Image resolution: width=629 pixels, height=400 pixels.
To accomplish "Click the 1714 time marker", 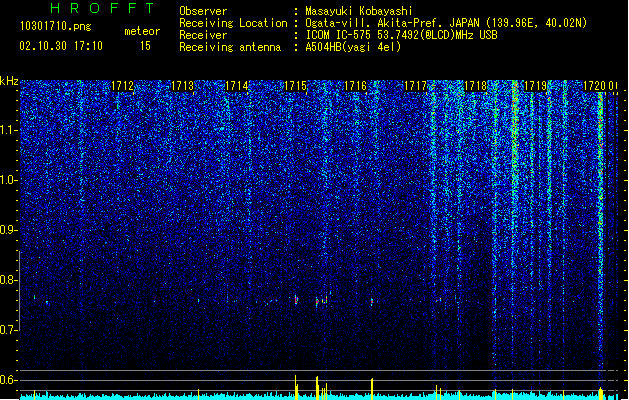I will [237, 86].
